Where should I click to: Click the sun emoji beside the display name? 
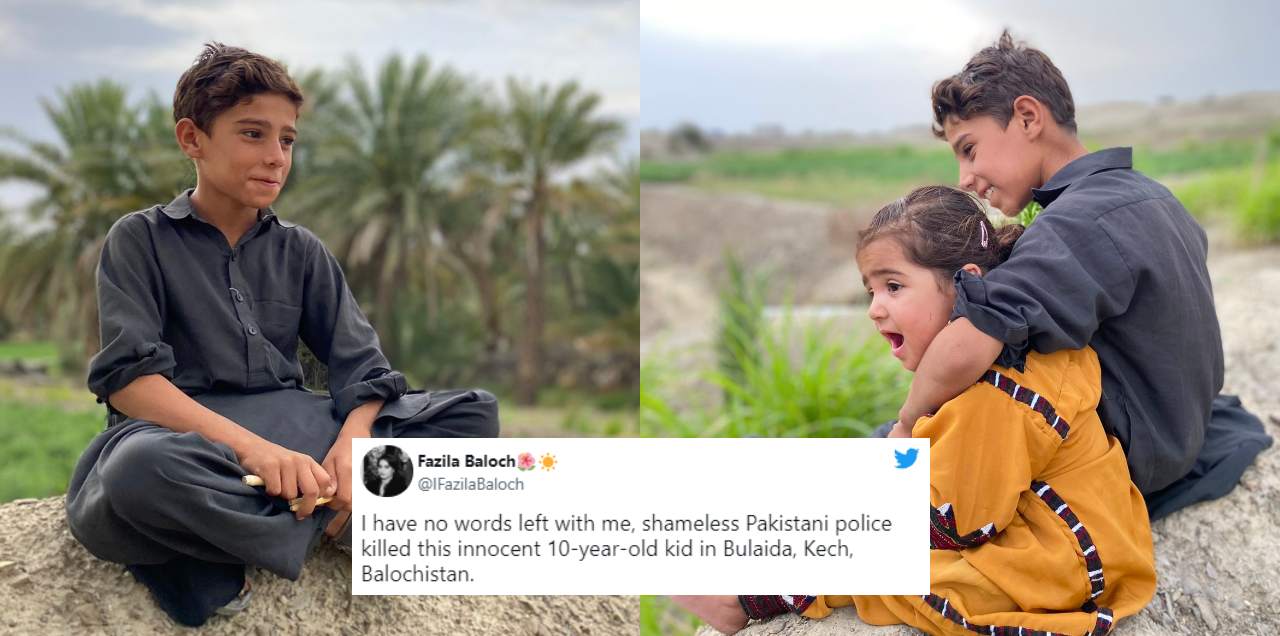(547, 461)
